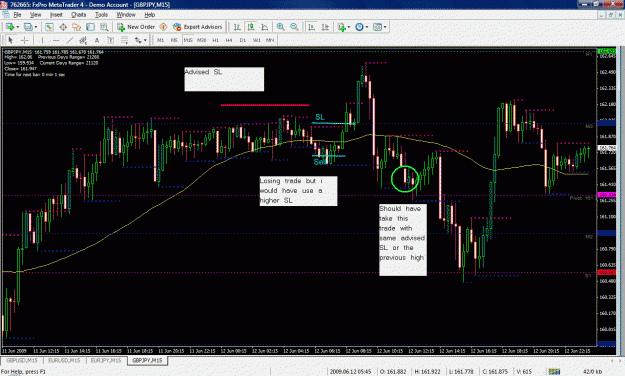Open the chart Templates icon
625x376 pixels.
[x=377, y=27]
